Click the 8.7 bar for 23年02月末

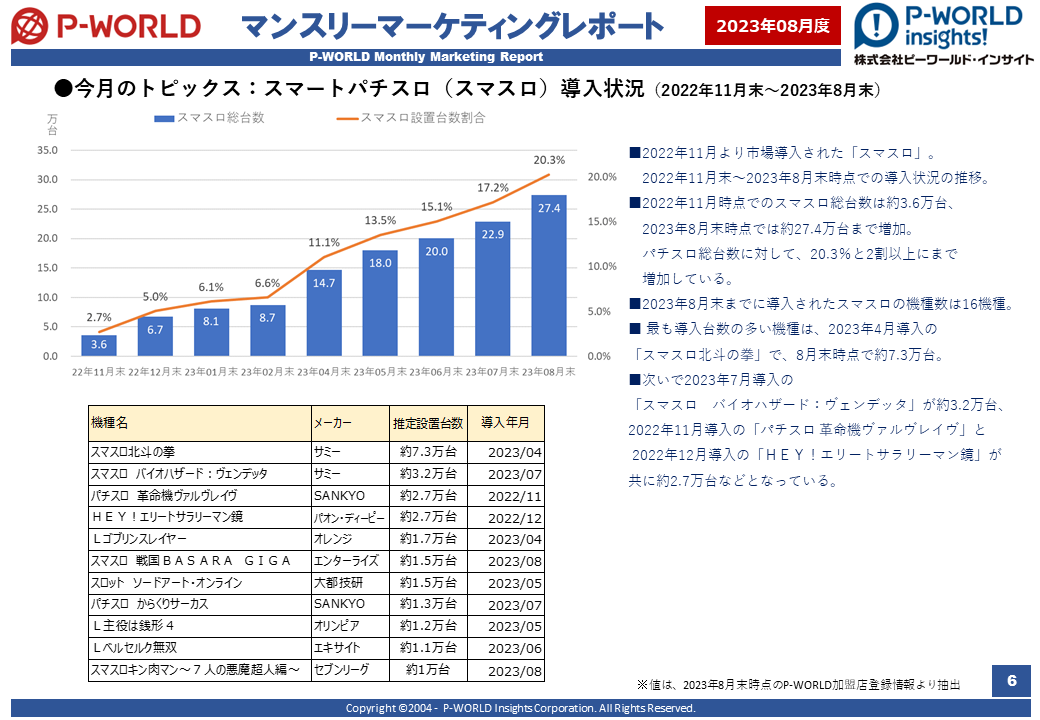coord(267,330)
